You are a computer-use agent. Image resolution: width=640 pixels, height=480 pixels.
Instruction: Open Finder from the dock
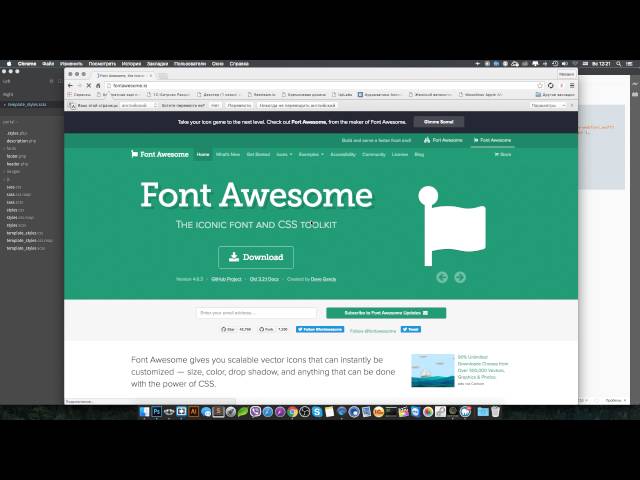pos(144,412)
